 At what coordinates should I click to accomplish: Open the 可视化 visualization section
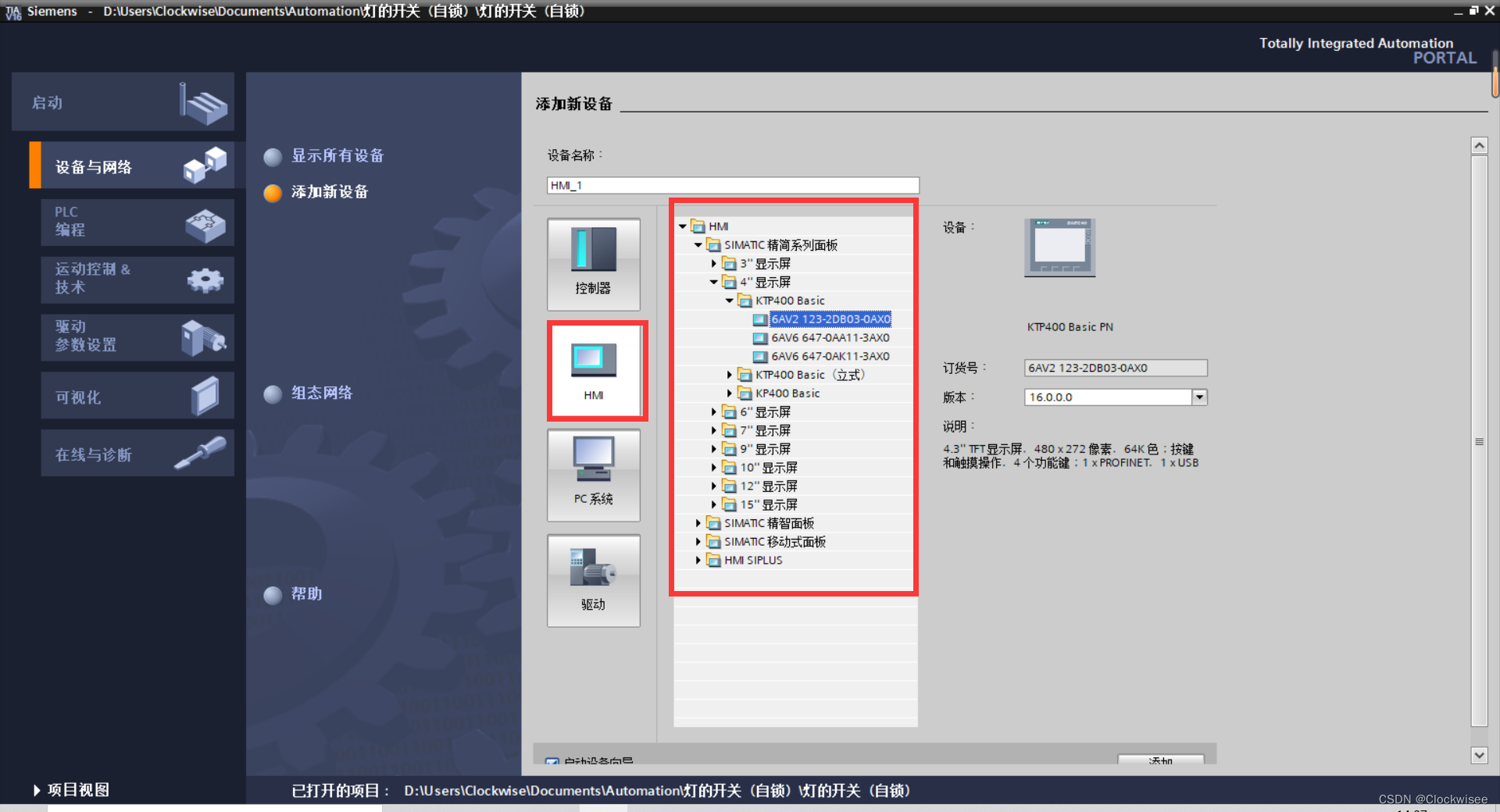pyautogui.click(x=137, y=396)
